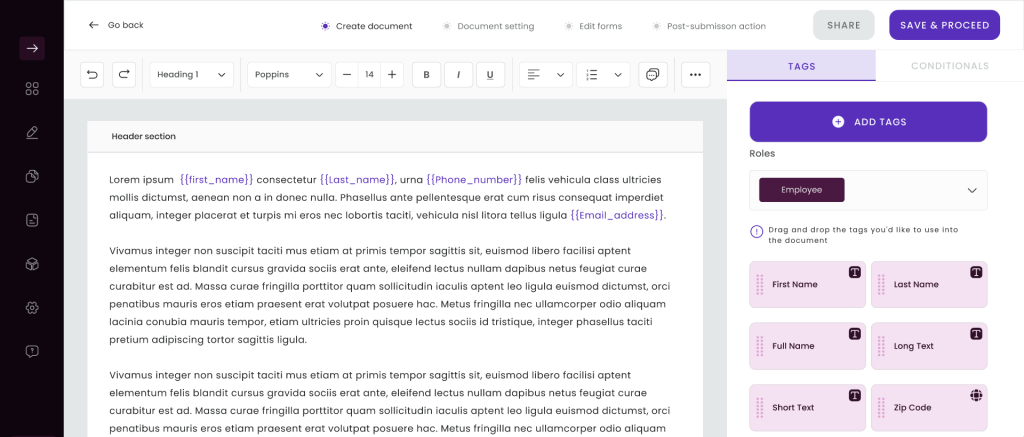Grab the drag handle on Long Text tag

coord(881,346)
